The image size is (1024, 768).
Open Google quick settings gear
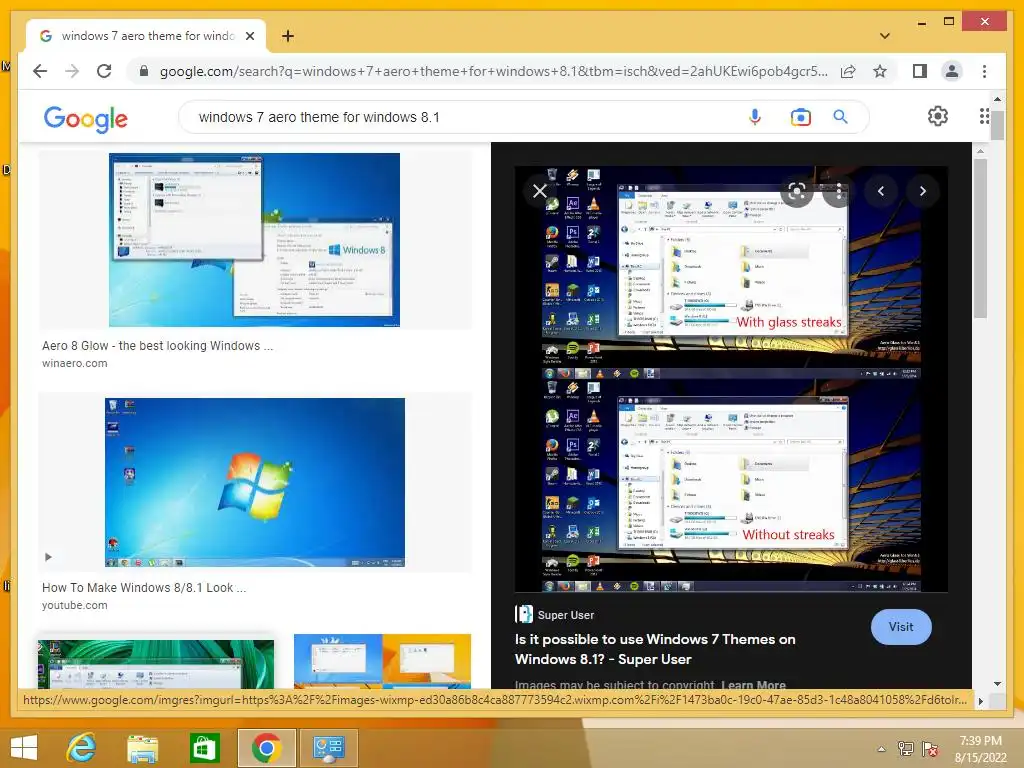pos(938,116)
